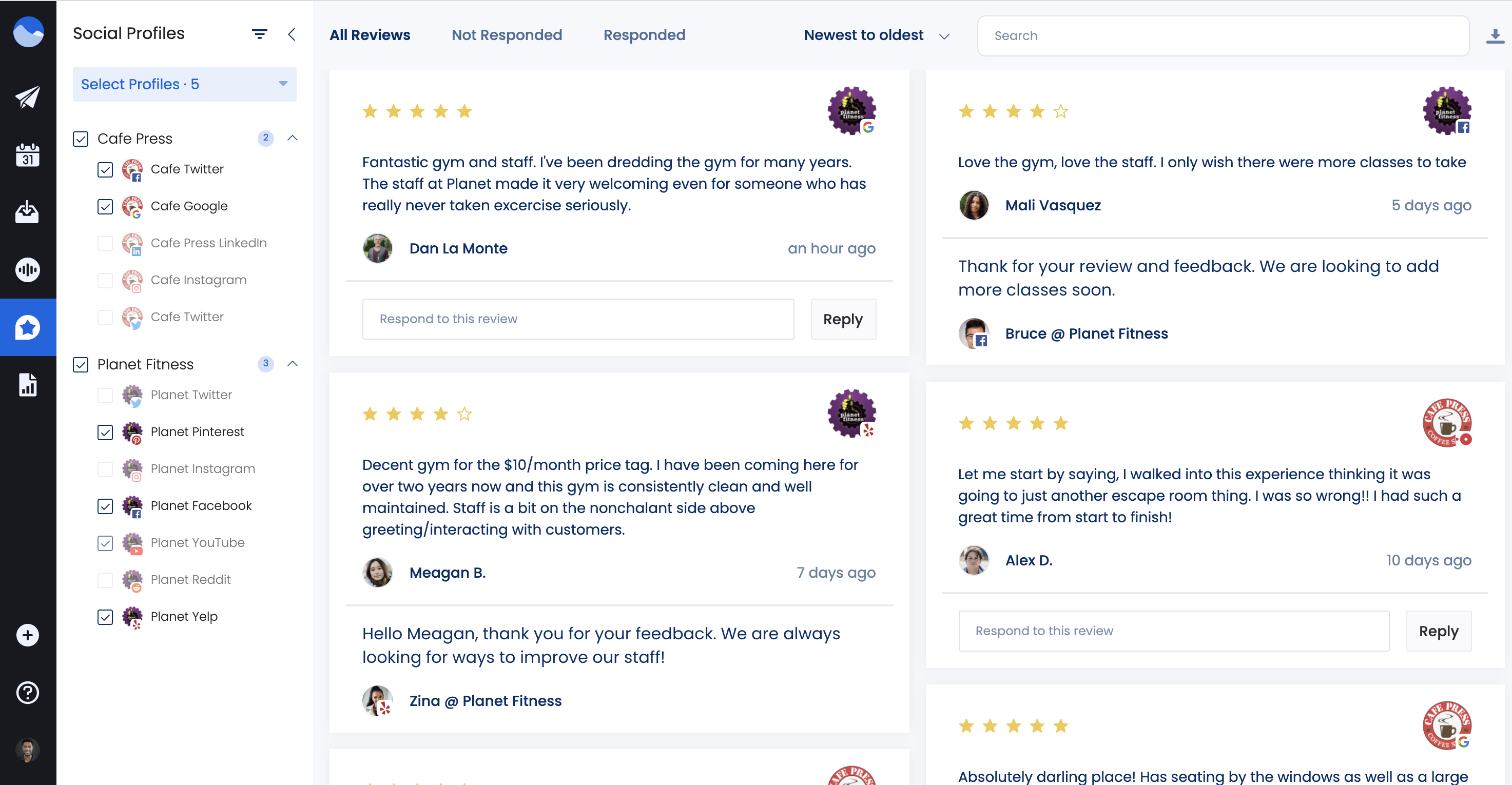Switch to the Not Responded tab
This screenshot has width=1512, height=785.
click(x=507, y=34)
